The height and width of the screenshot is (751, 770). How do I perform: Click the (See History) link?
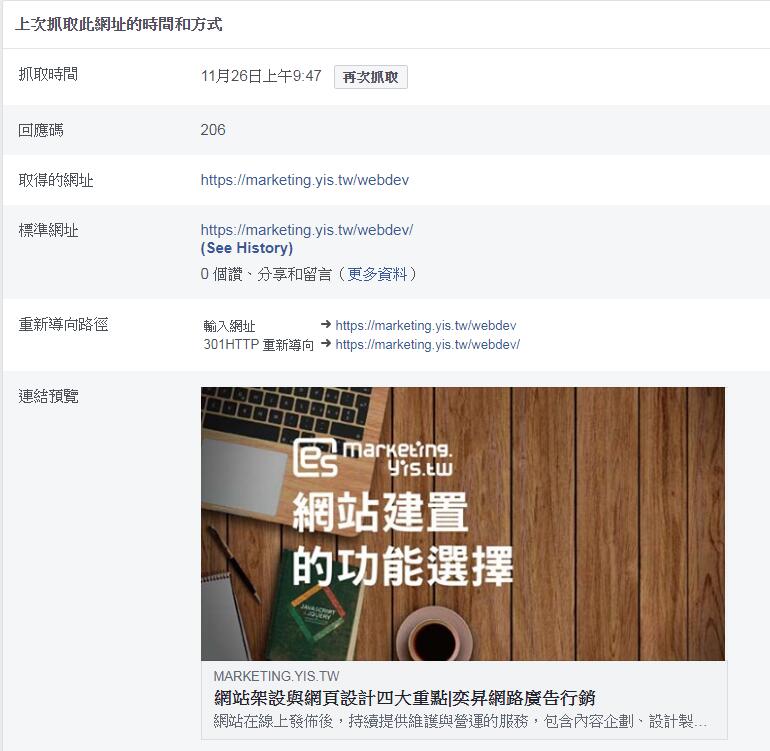247,248
